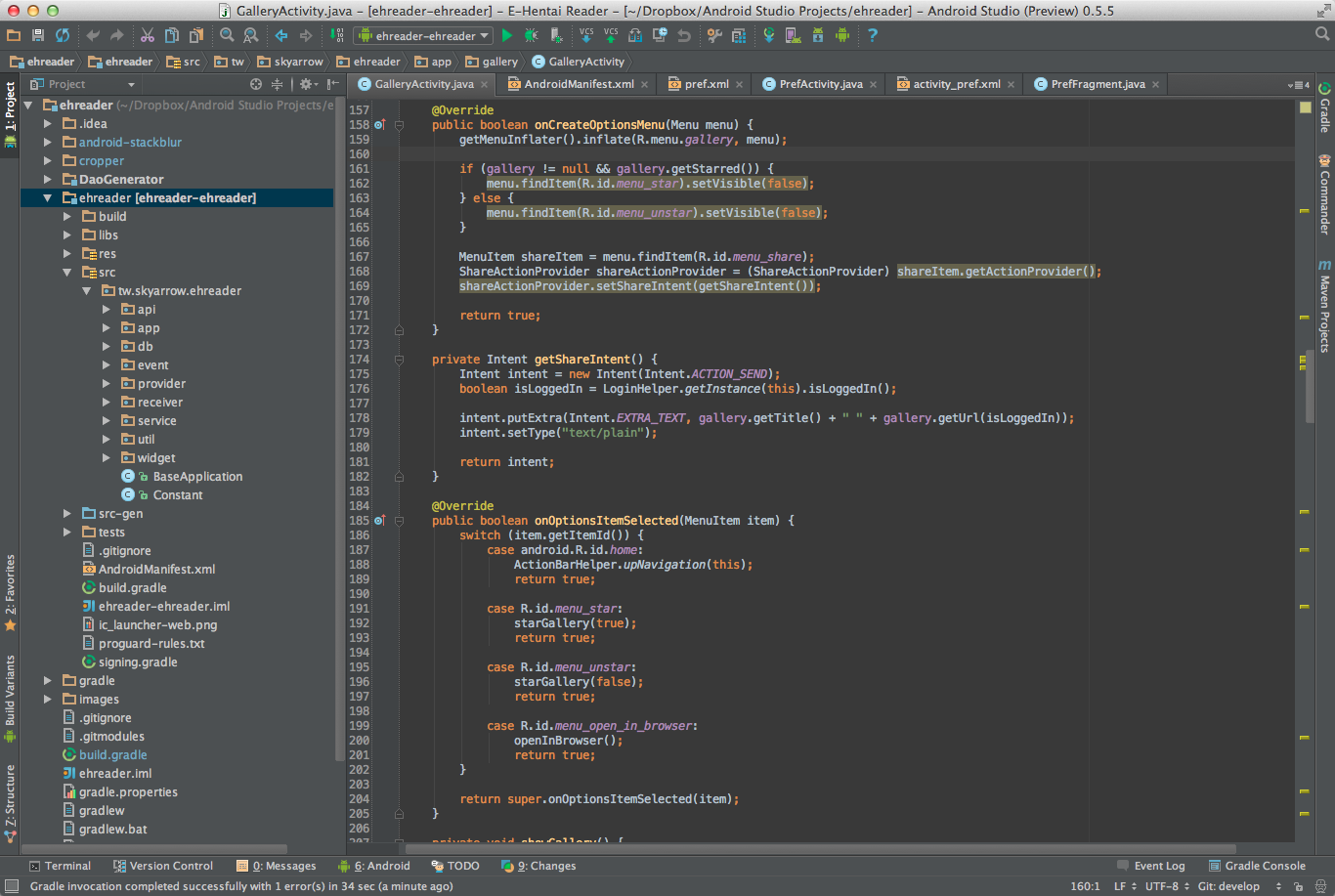Click the Cut scissors icon
Image resolution: width=1335 pixels, height=896 pixels.
pyautogui.click(x=147, y=35)
